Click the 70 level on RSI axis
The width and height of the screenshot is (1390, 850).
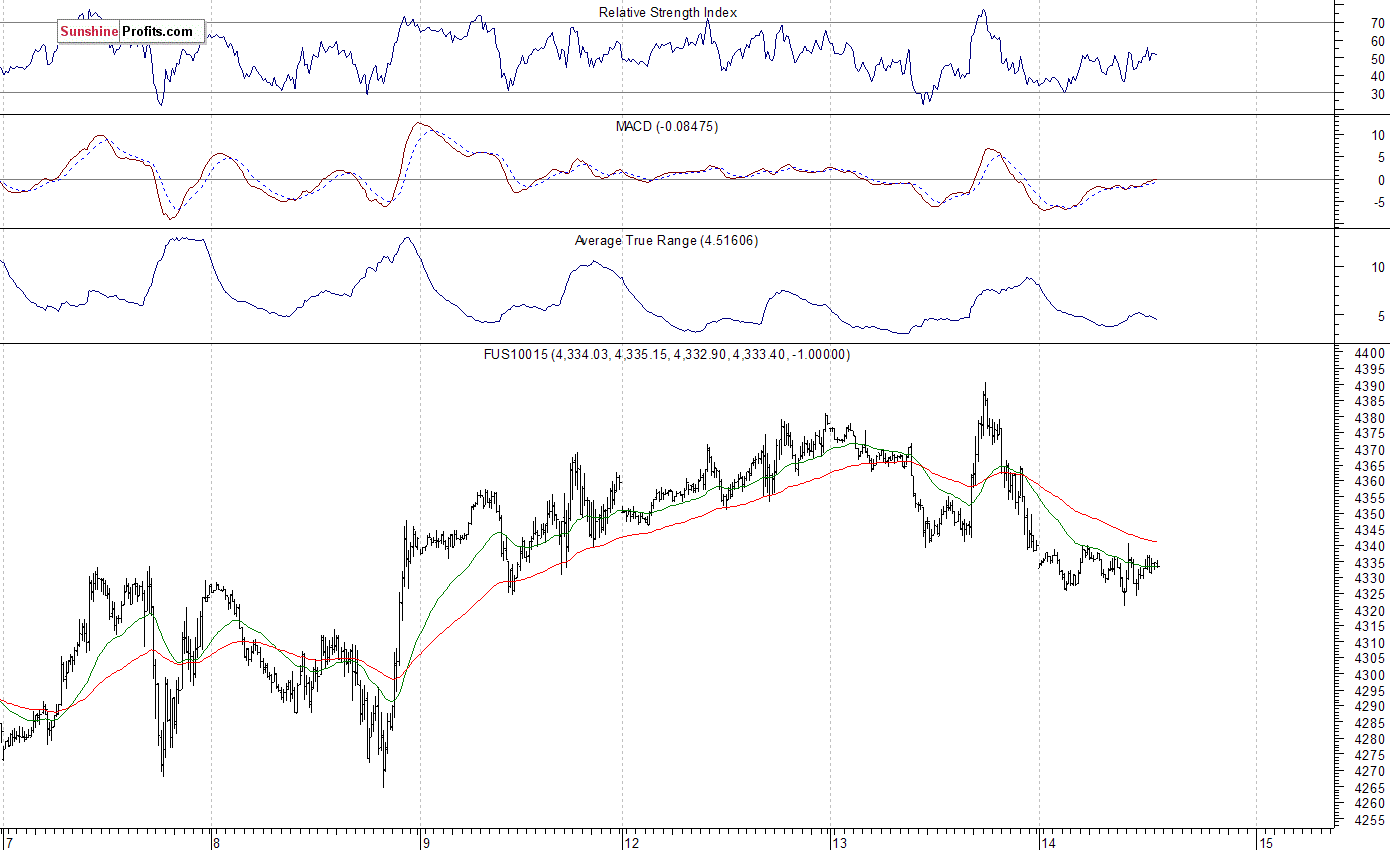point(1377,22)
